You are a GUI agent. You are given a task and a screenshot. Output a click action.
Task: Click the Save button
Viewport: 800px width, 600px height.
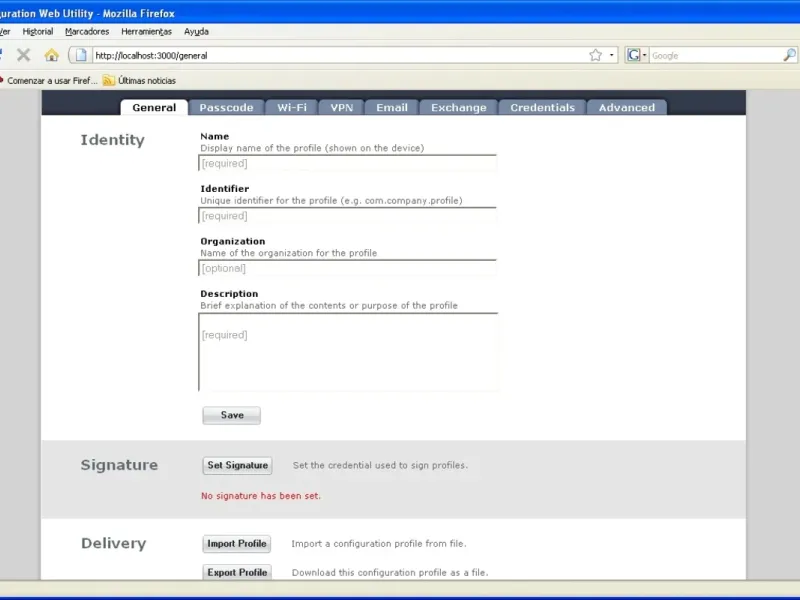[x=232, y=415]
